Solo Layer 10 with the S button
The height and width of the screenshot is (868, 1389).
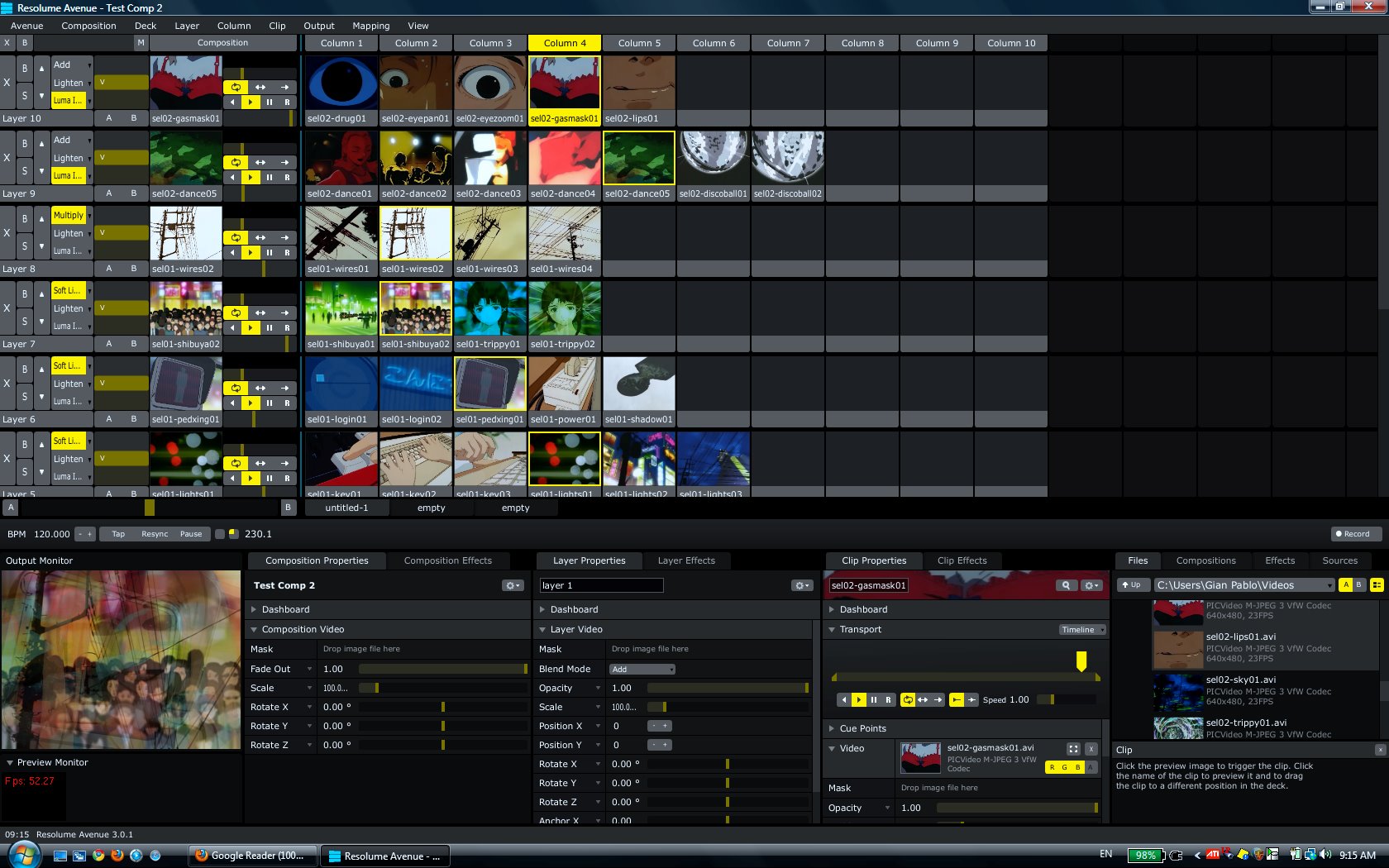click(x=24, y=96)
